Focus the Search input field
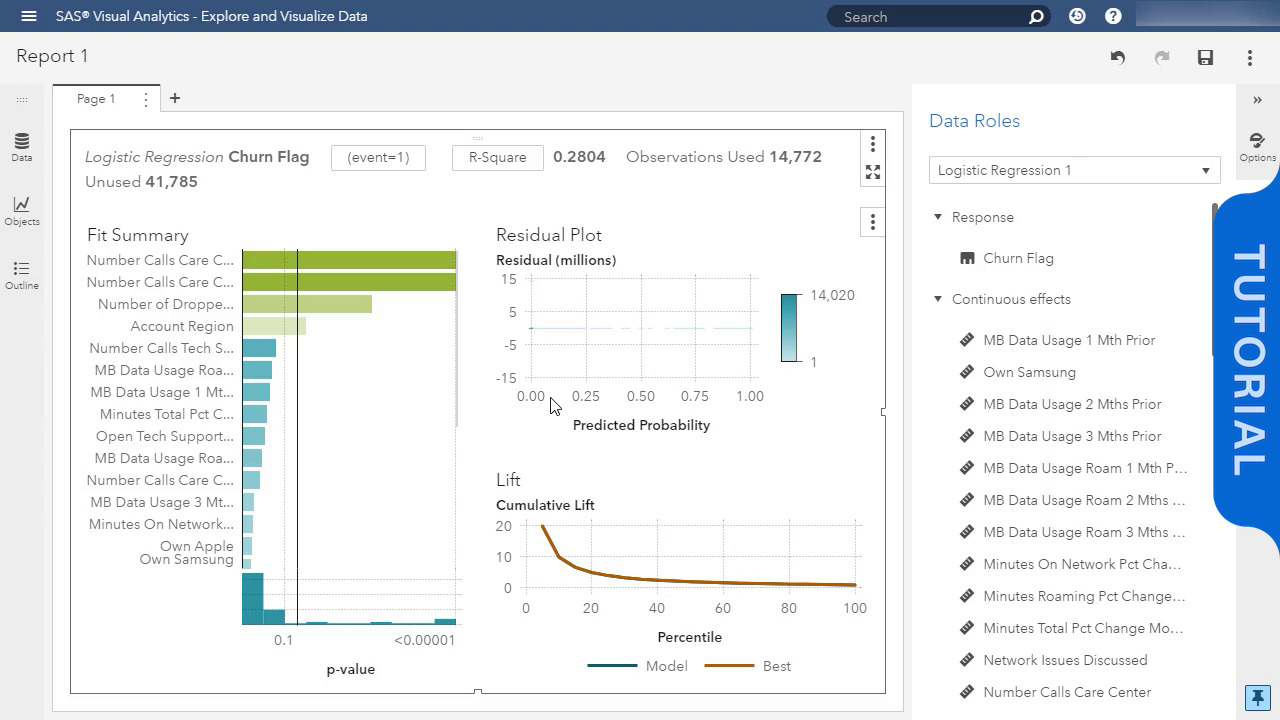 (x=930, y=17)
